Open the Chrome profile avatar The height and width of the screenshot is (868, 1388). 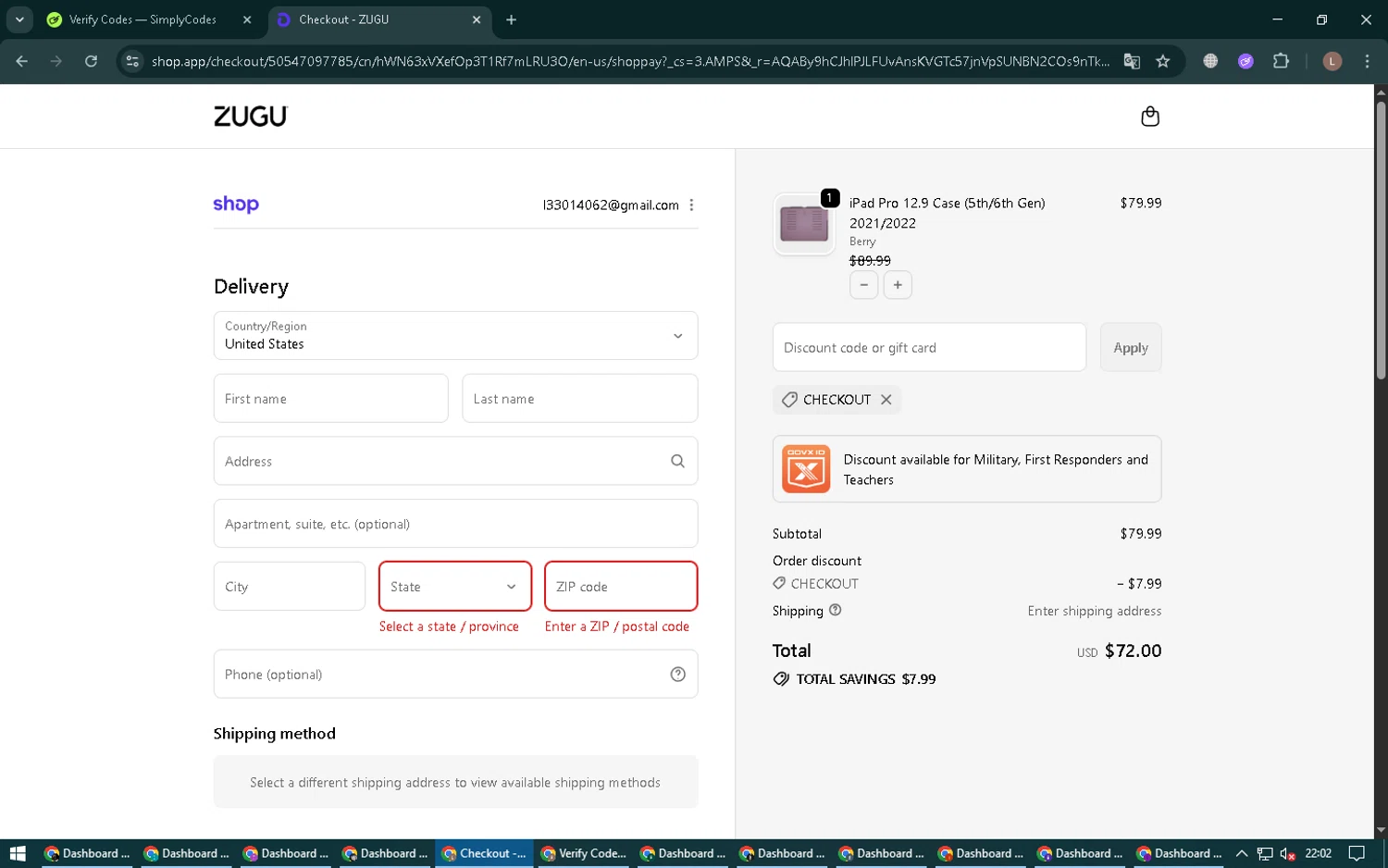(1332, 61)
